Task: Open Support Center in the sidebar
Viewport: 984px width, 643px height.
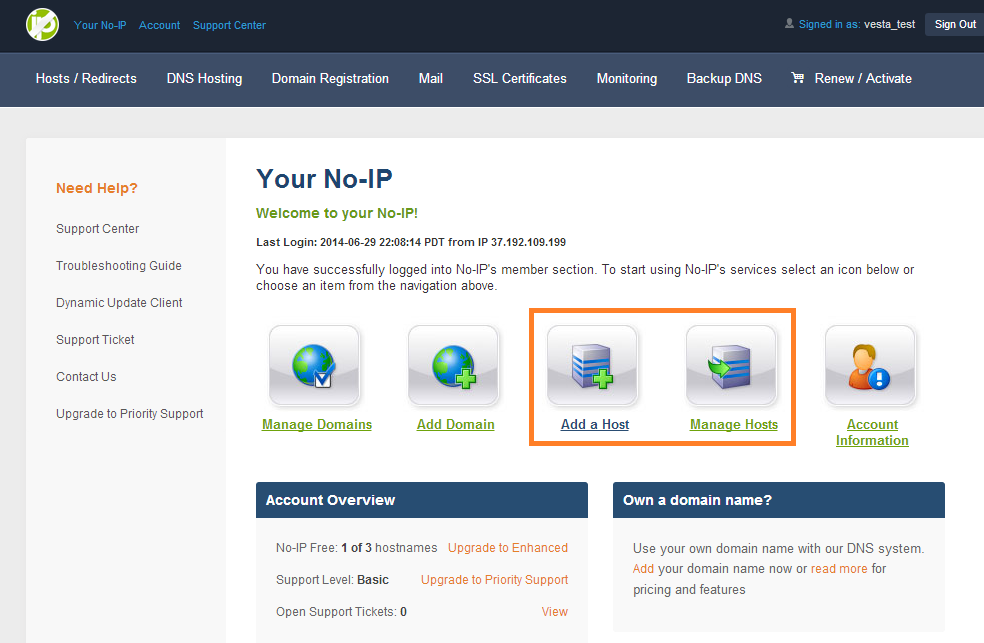Action: coord(97,229)
